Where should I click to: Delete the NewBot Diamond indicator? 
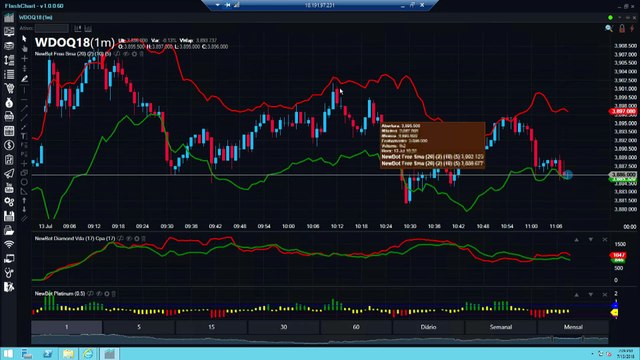pos(143,238)
